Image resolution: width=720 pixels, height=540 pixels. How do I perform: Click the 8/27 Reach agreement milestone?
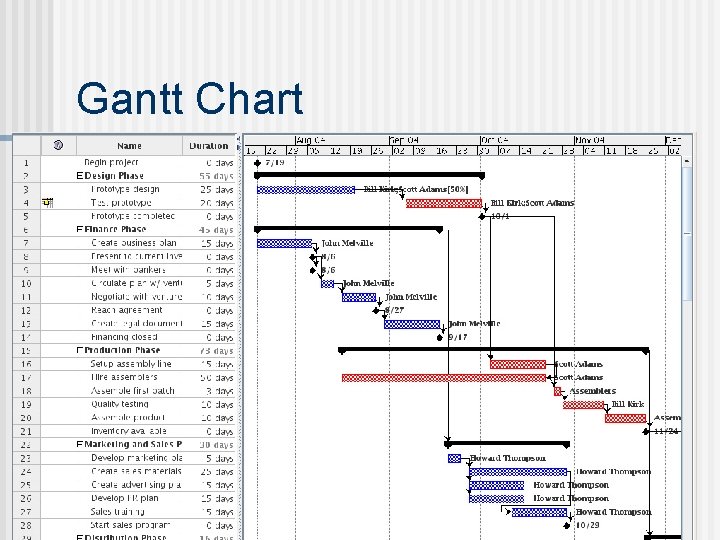coord(376,310)
